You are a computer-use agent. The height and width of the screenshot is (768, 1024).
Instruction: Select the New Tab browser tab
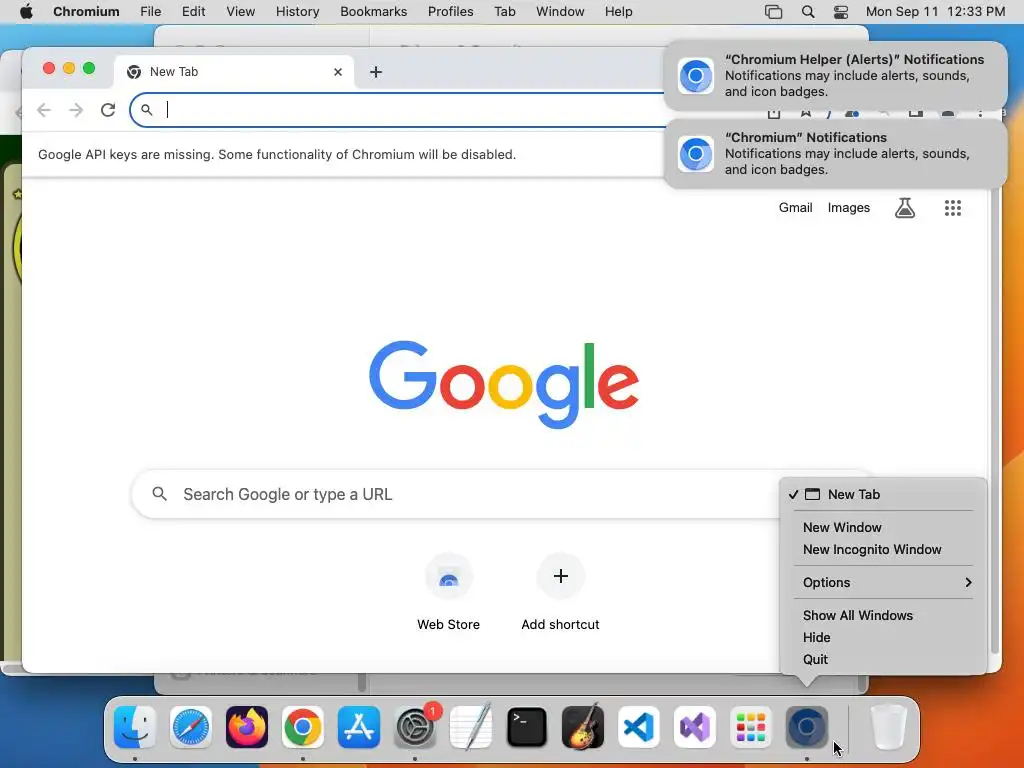coord(234,72)
